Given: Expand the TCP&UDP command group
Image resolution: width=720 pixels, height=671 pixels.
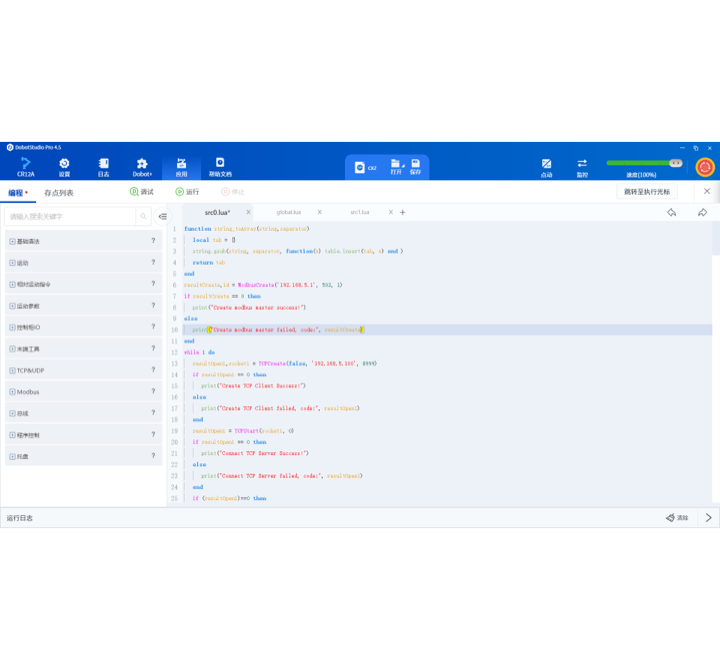Looking at the screenshot, I should pyautogui.click(x=12, y=370).
